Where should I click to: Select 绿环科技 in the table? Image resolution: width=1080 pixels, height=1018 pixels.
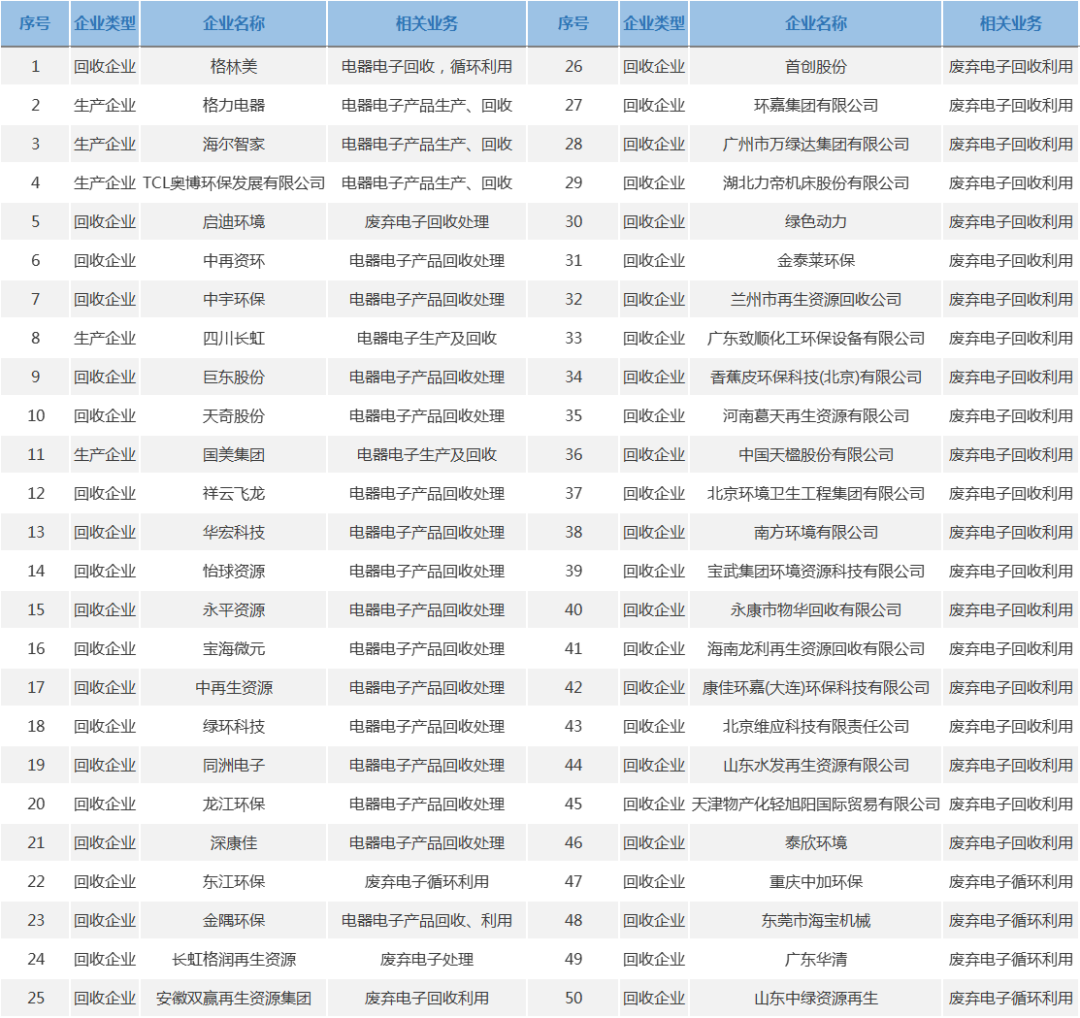pos(233,726)
